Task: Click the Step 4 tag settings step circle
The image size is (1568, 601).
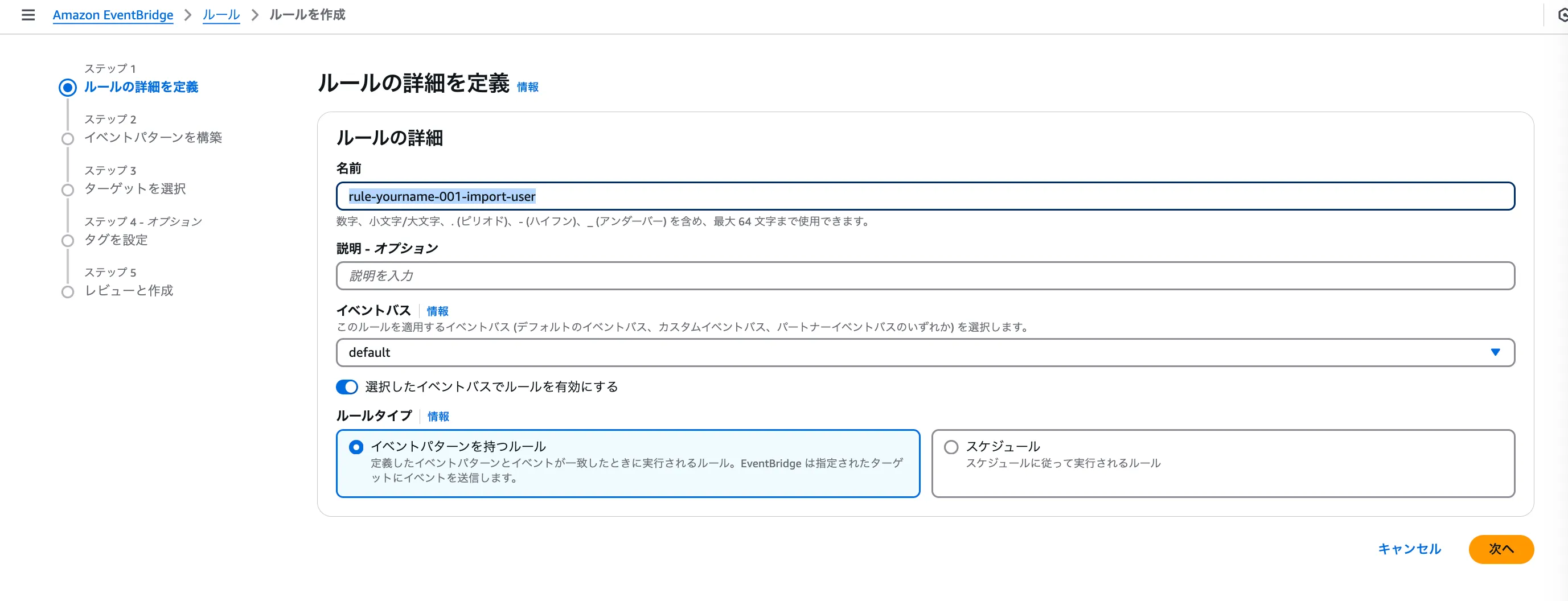Action: [68, 241]
